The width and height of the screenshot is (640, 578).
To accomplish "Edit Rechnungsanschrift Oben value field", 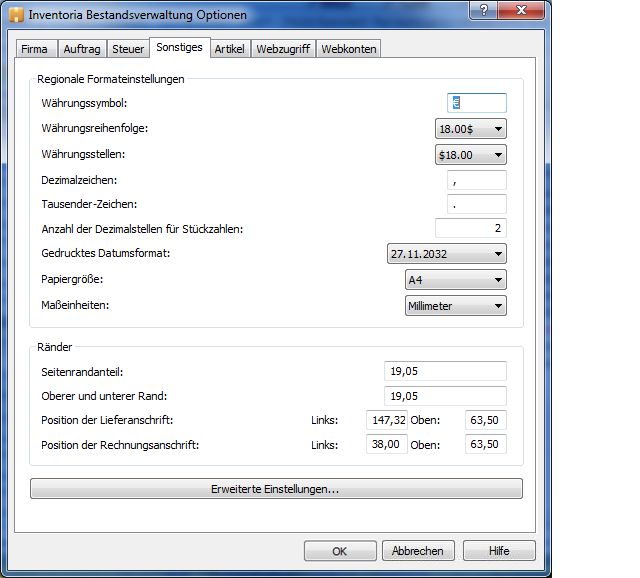I will pos(486,444).
